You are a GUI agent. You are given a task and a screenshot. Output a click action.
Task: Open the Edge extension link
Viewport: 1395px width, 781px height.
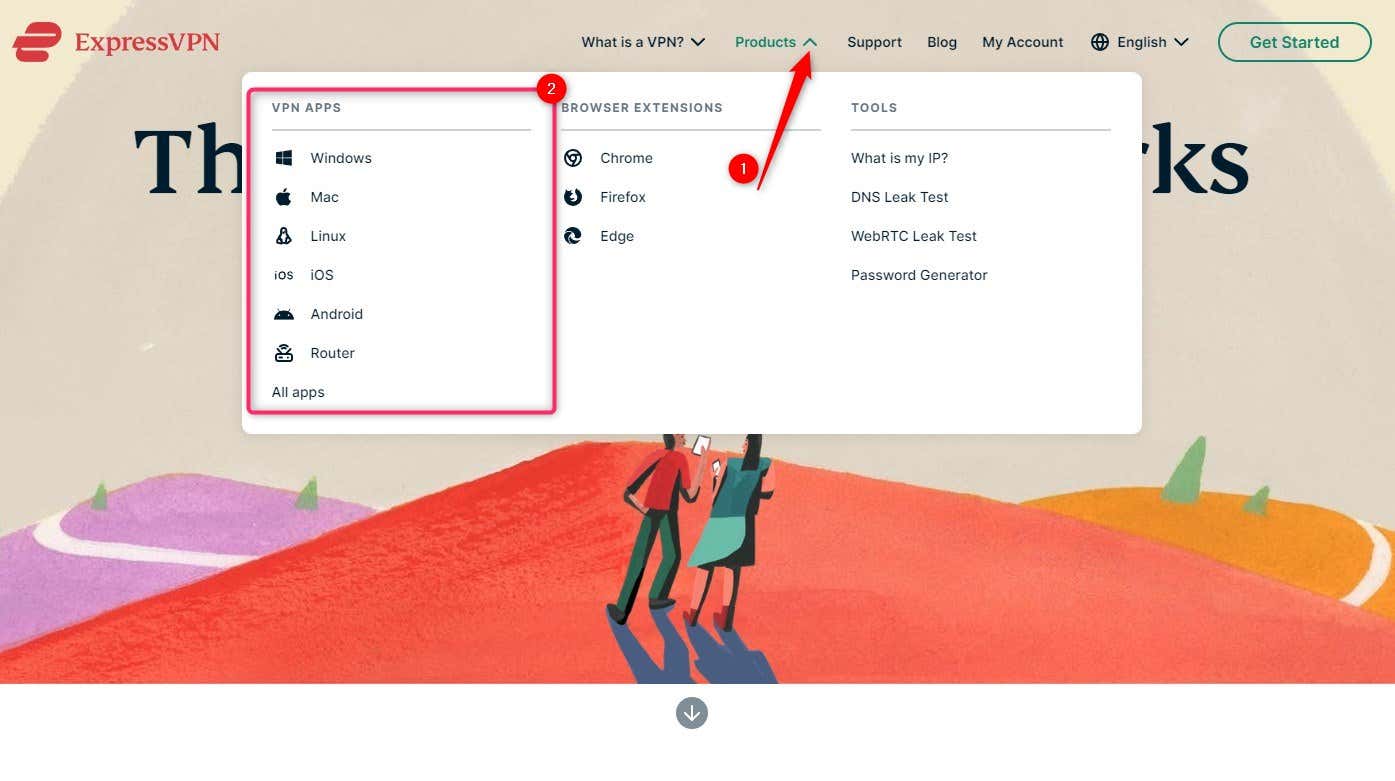[617, 236]
